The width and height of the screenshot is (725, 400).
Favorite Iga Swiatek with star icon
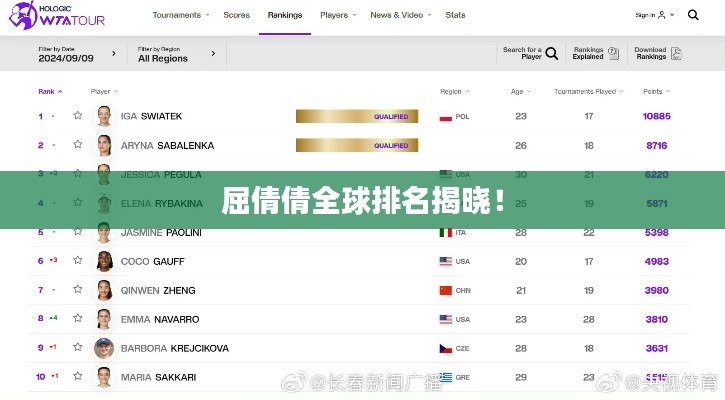click(78, 116)
